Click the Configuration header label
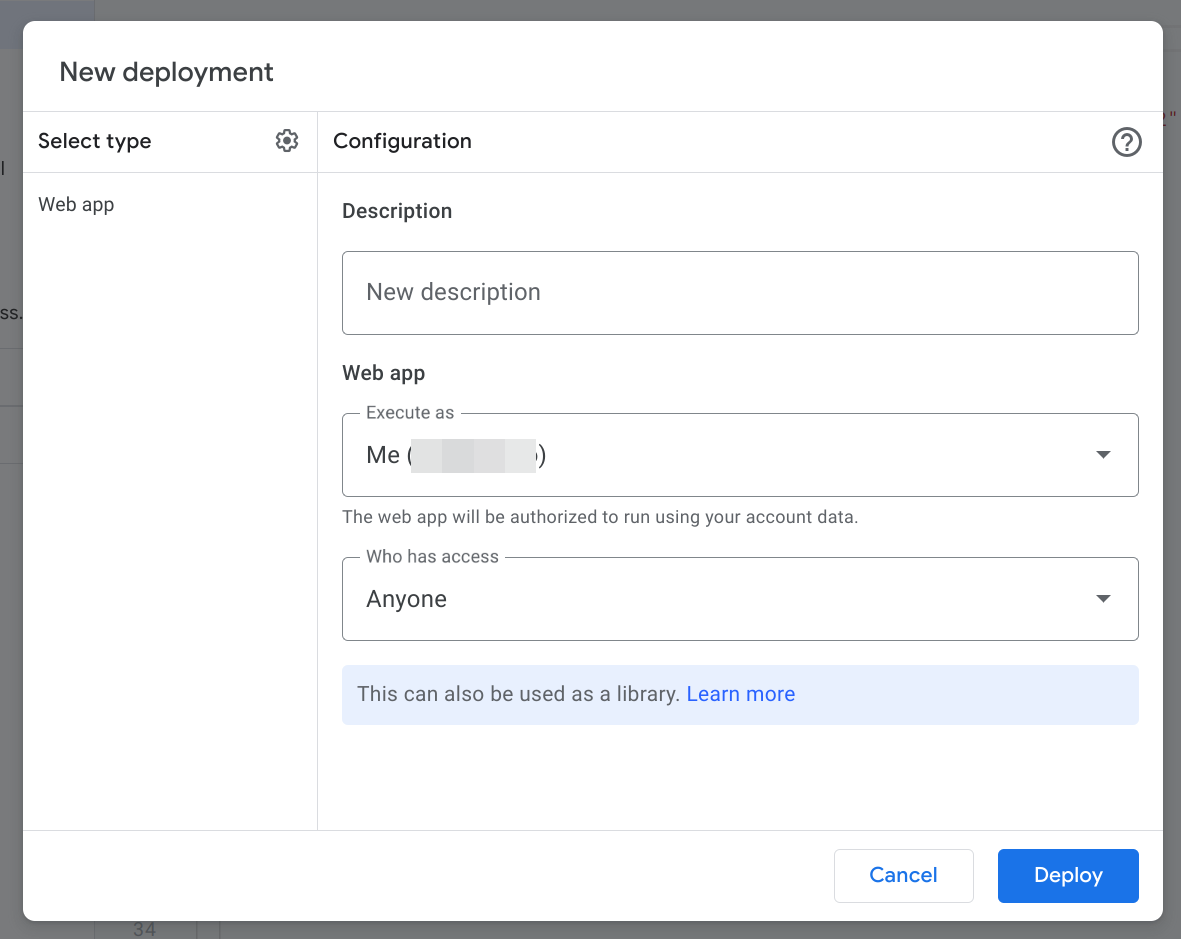 pos(402,142)
